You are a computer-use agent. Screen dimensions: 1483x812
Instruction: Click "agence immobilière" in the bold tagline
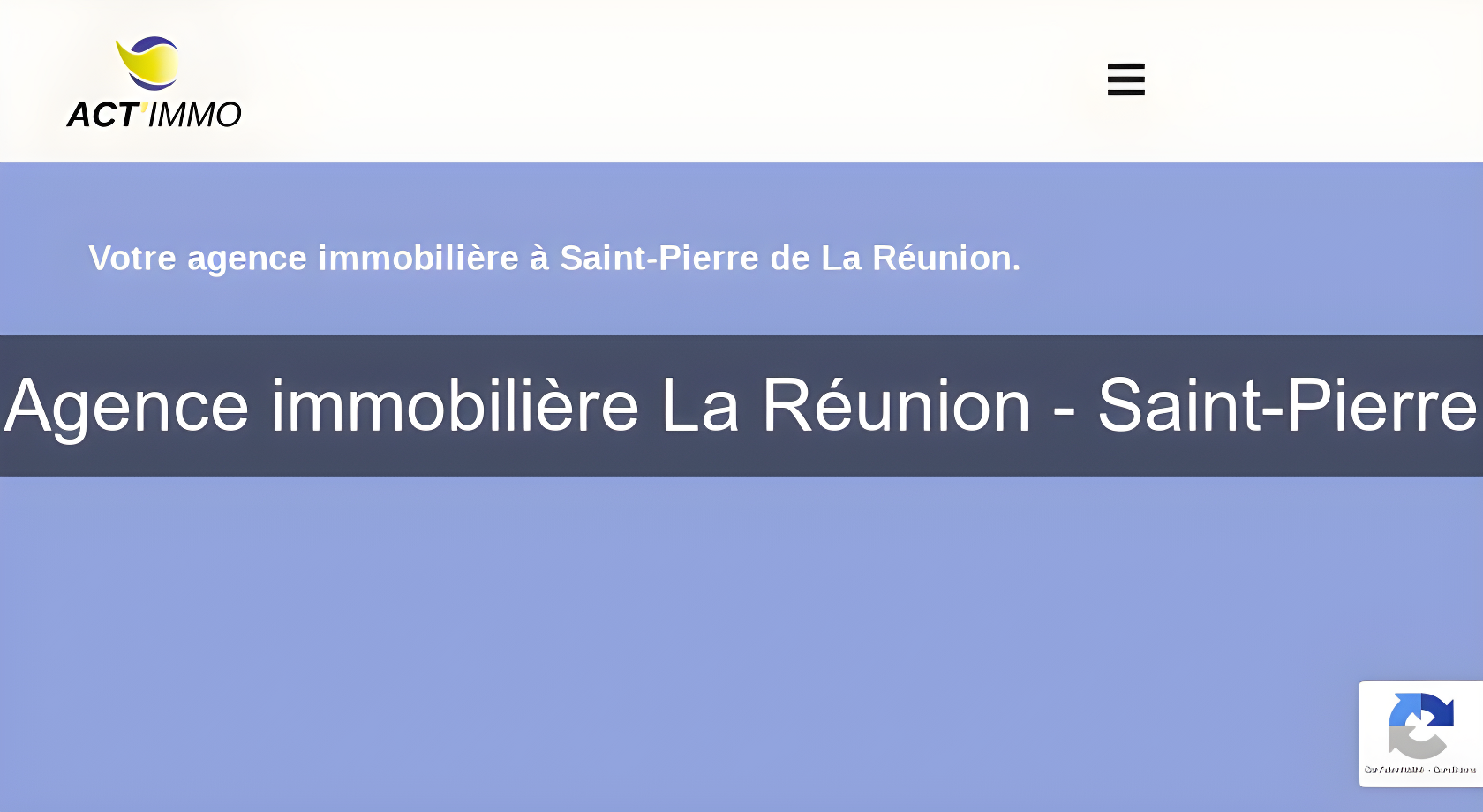pyautogui.click(x=353, y=259)
